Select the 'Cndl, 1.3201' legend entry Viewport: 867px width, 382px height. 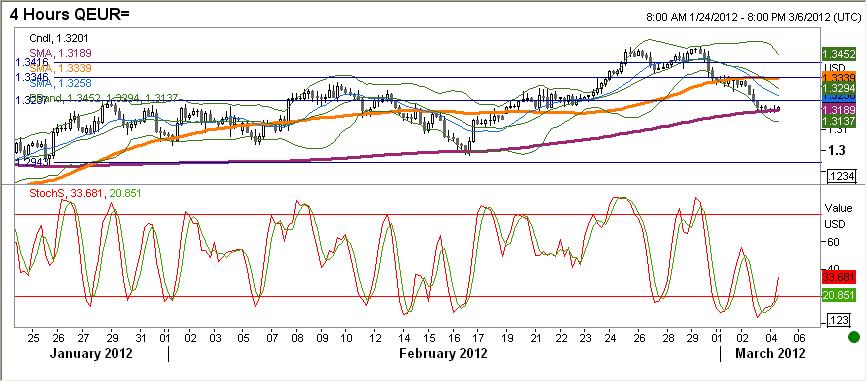point(59,38)
